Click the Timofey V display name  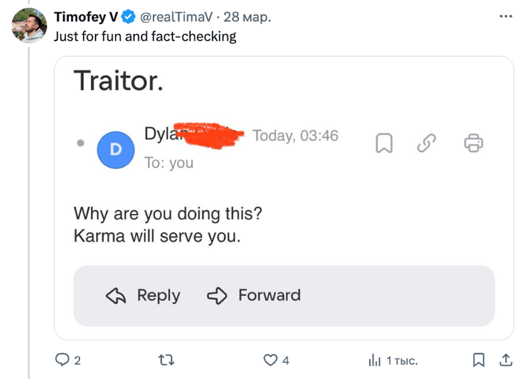click(x=86, y=17)
